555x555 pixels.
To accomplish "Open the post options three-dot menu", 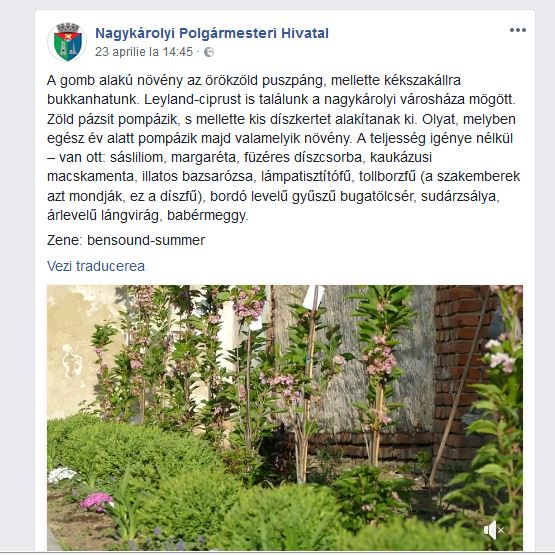I will [517, 30].
